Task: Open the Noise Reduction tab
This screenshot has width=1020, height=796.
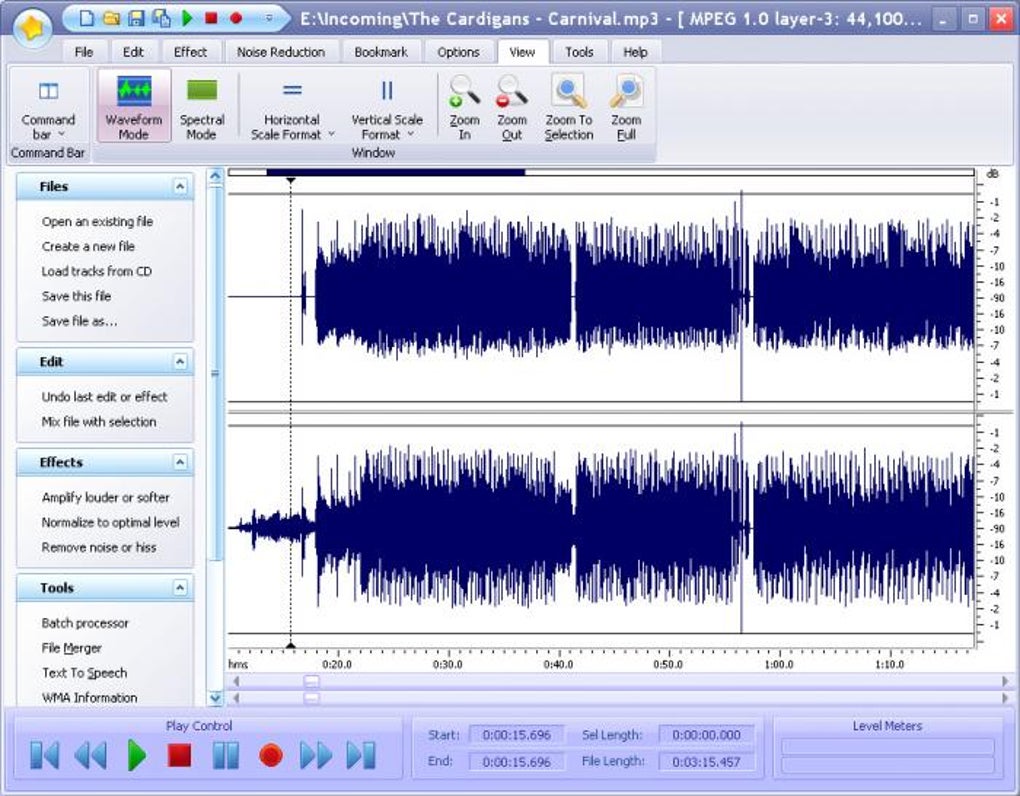Action: point(281,52)
